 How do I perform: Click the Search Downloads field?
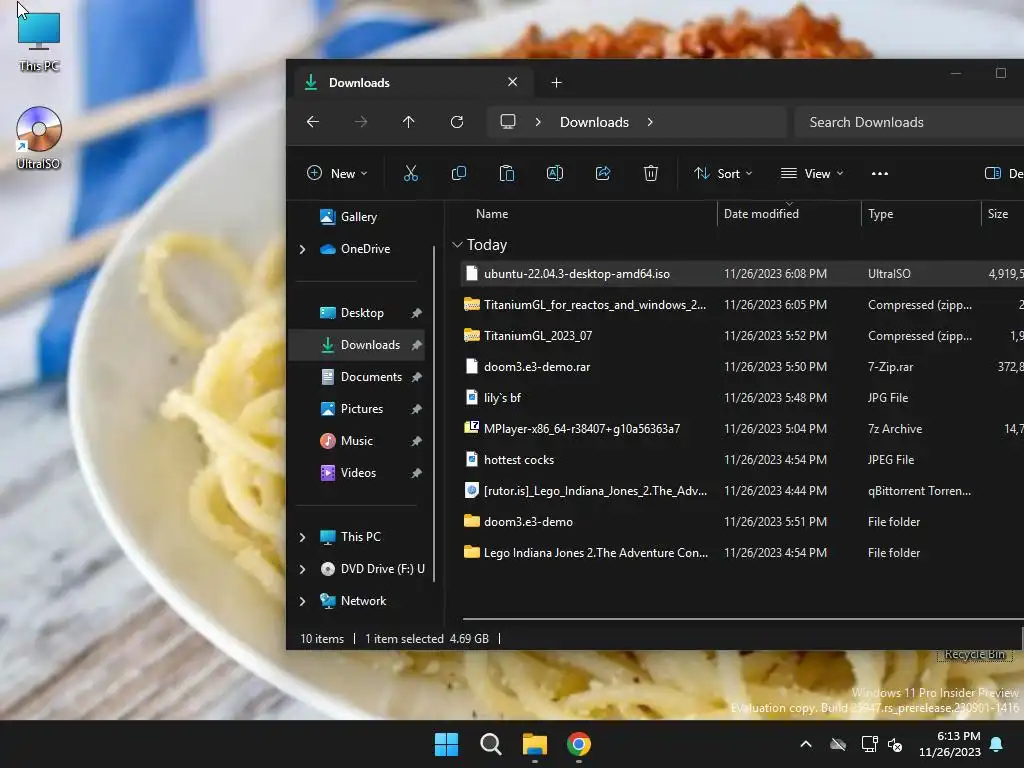[x=909, y=122]
